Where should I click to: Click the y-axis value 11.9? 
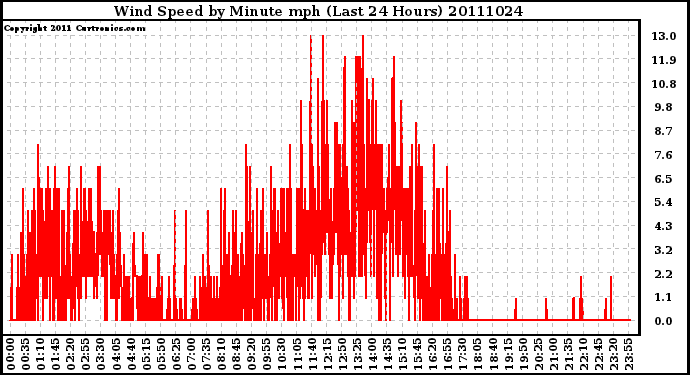pyautogui.click(x=664, y=60)
